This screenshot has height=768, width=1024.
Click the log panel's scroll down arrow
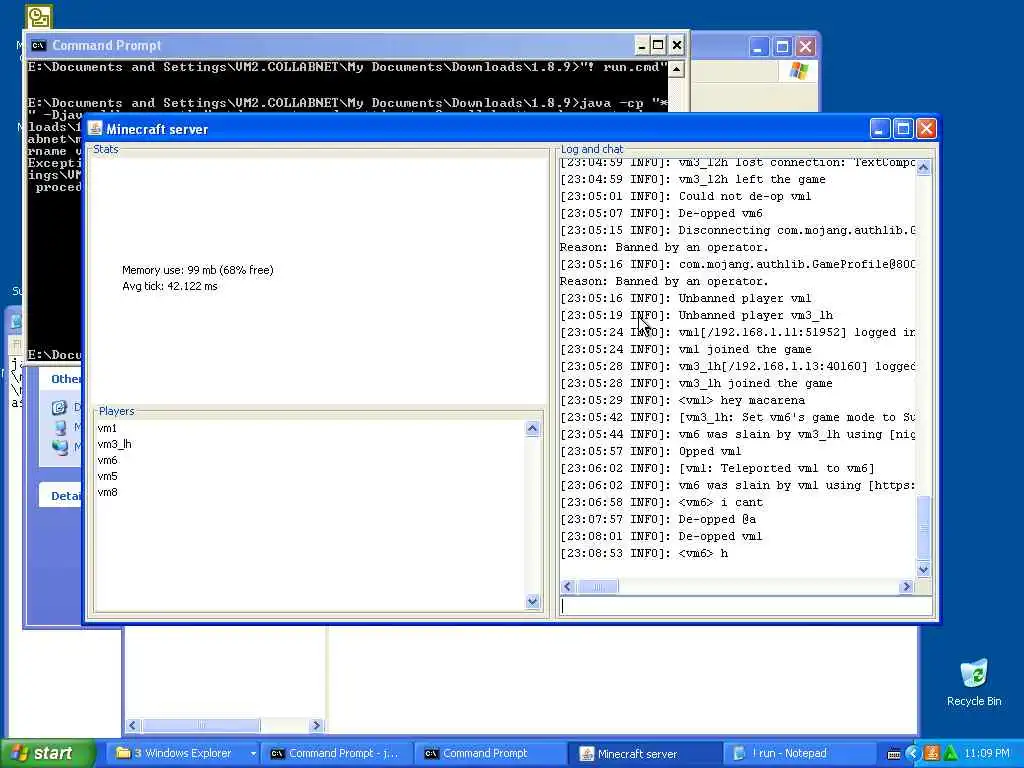click(x=923, y=569)
